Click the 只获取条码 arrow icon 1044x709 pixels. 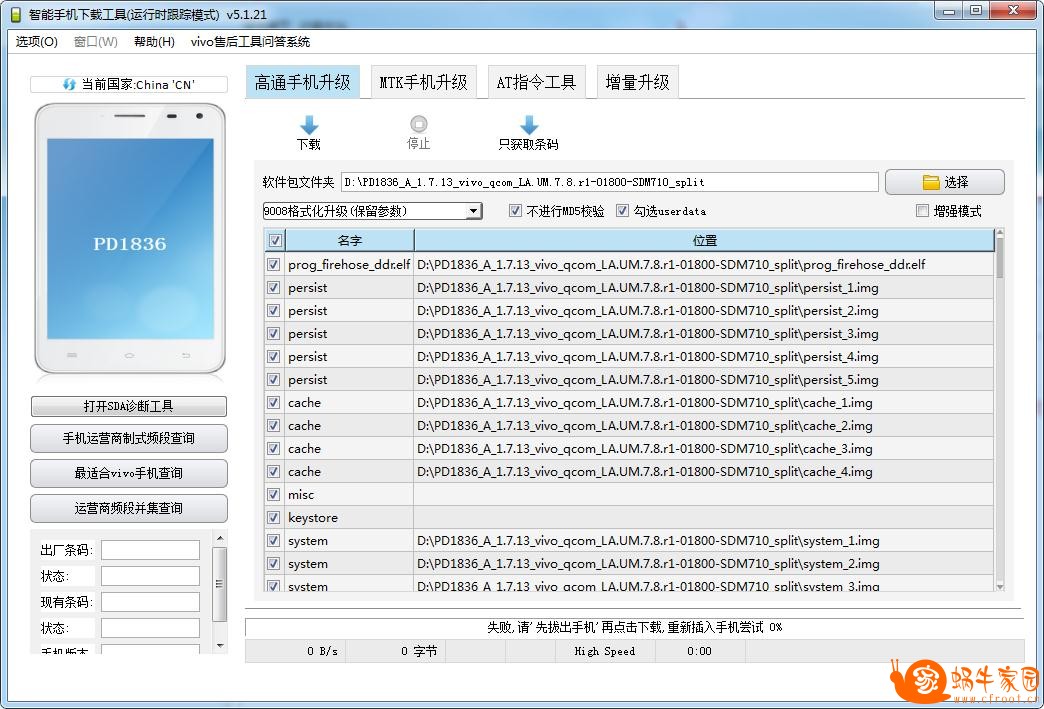(x=529, y=124)
